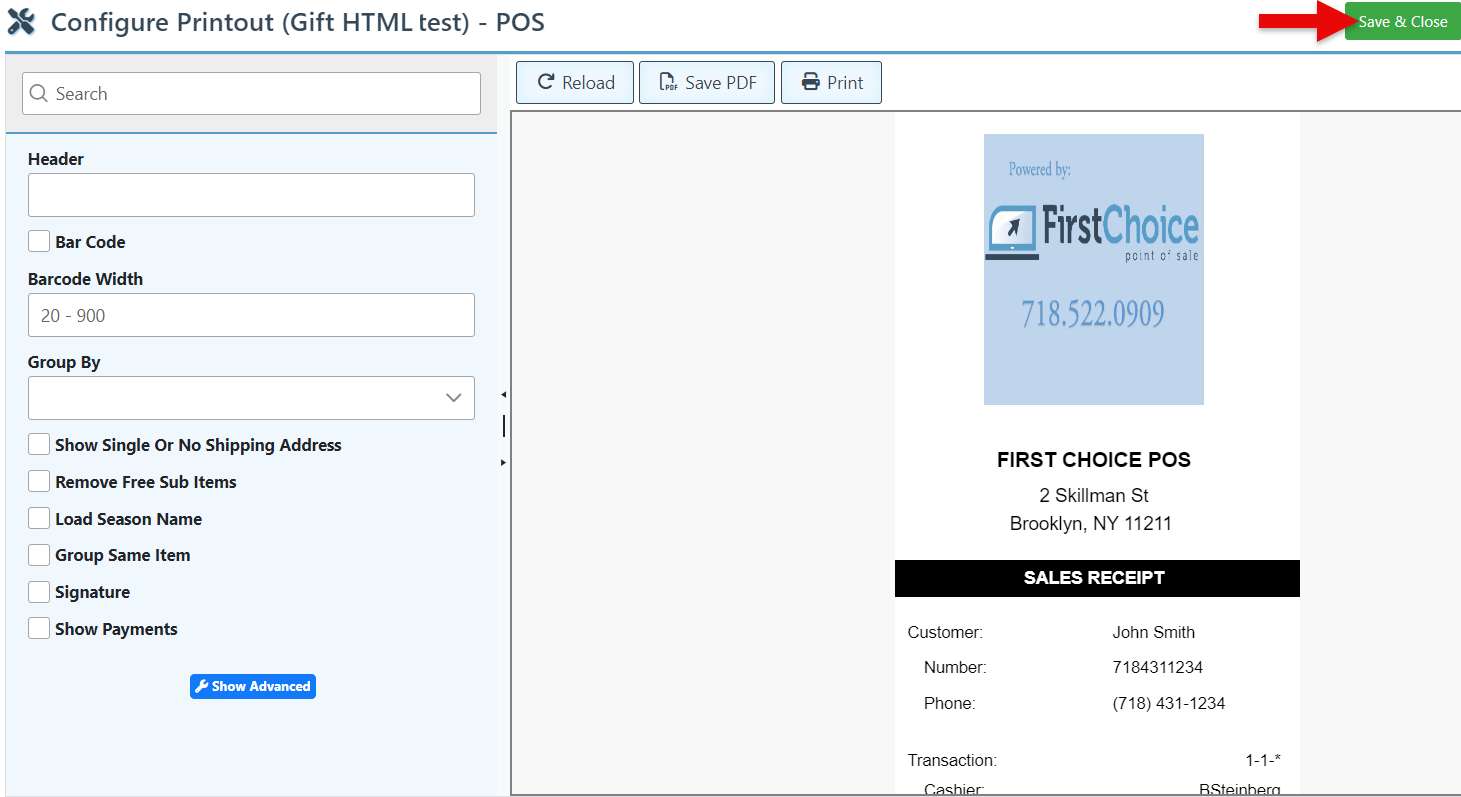Enable the Signature checkbox
This screenshot has height=797, width=1461.
click(39, 592)
